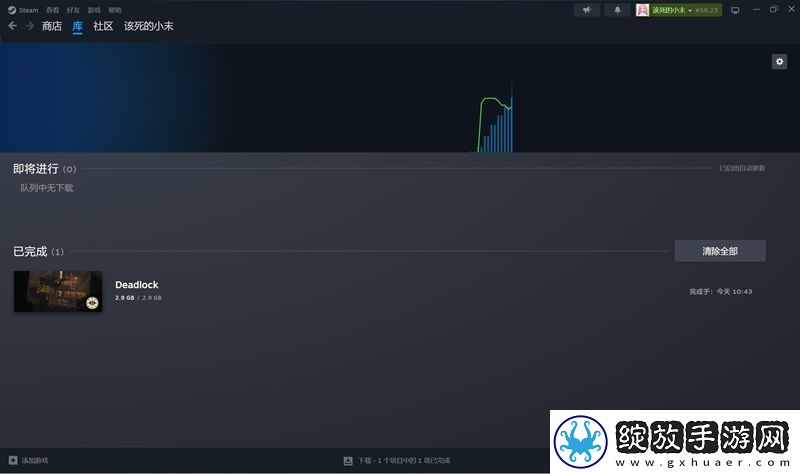This screenshot has width=800, height=474.
Task: Open the 游戏 menu
Action: coord(94,10)
